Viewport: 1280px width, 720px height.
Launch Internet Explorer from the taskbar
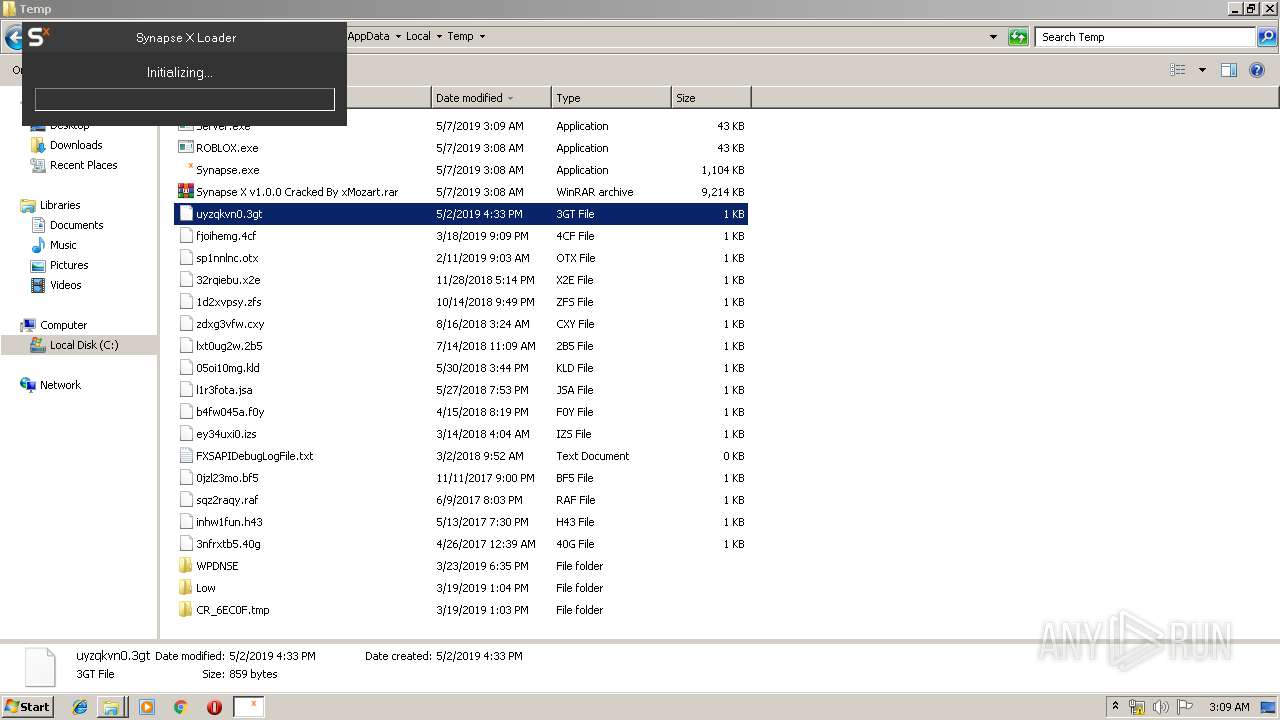81,707
